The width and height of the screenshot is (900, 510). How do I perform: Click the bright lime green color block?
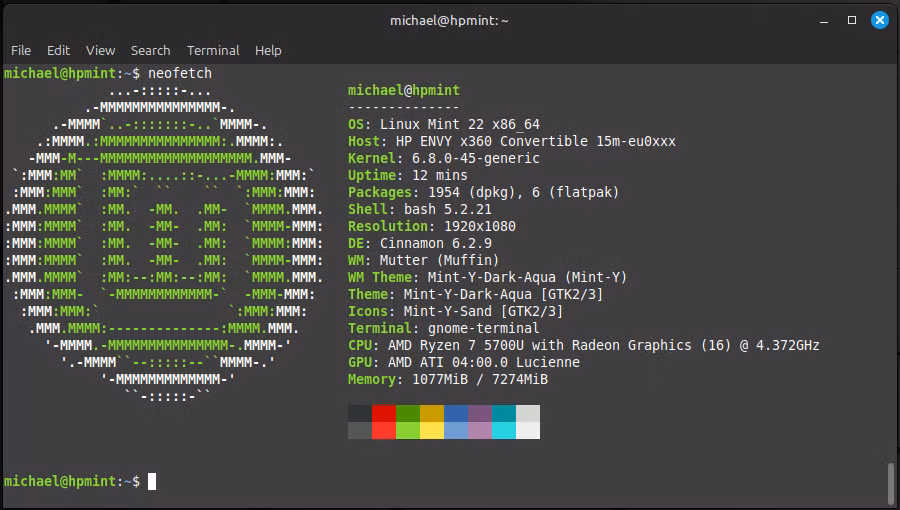[408, 430]
